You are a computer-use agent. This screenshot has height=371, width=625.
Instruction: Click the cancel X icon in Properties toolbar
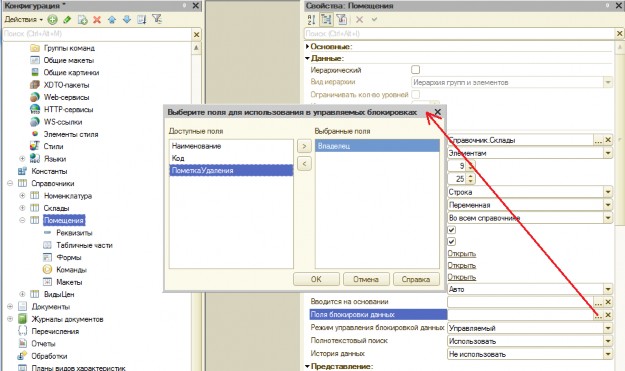(360, 19)
